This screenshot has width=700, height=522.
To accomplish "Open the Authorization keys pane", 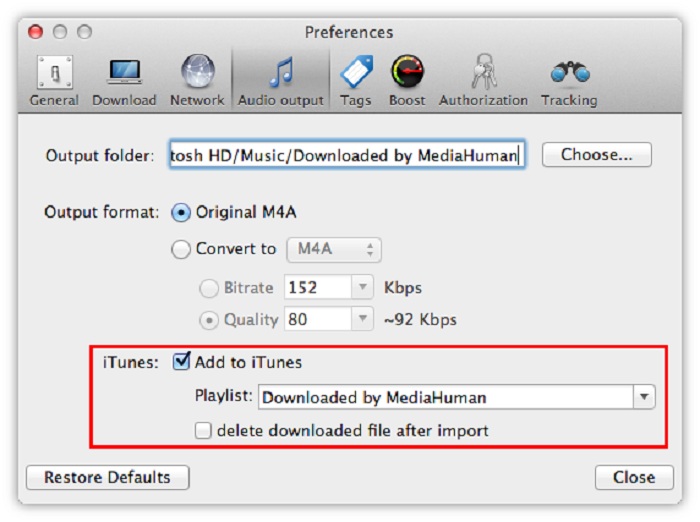I will tap(483, 81).
